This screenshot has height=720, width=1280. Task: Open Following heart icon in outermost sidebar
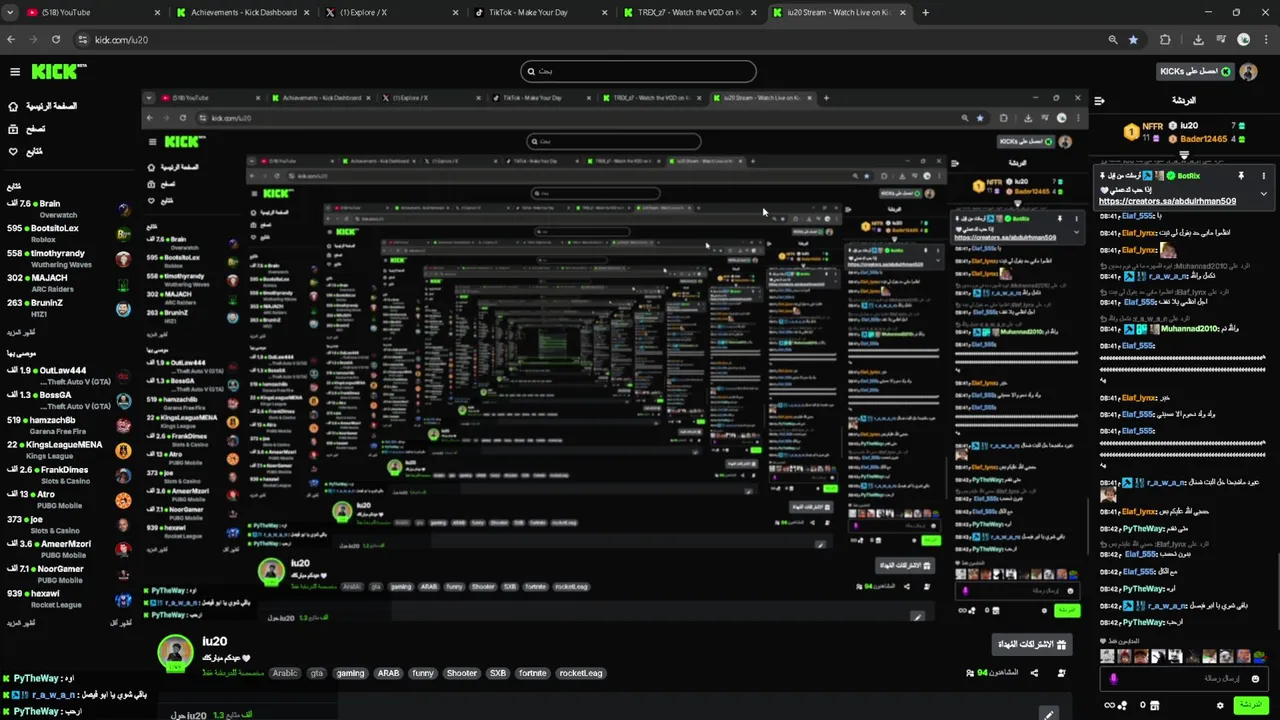(x=13, y=151)
